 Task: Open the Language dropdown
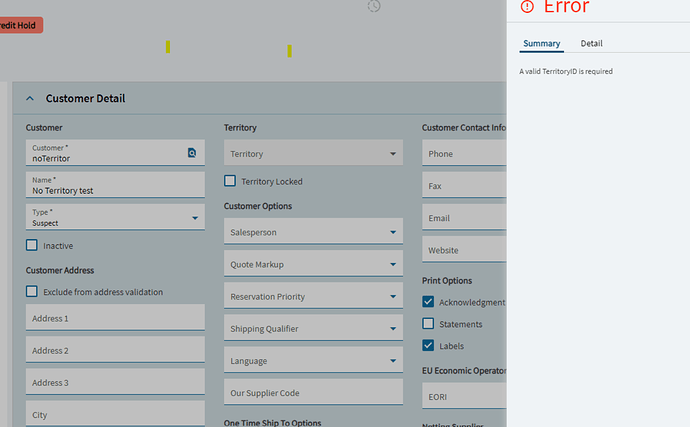tap(313, 360)
